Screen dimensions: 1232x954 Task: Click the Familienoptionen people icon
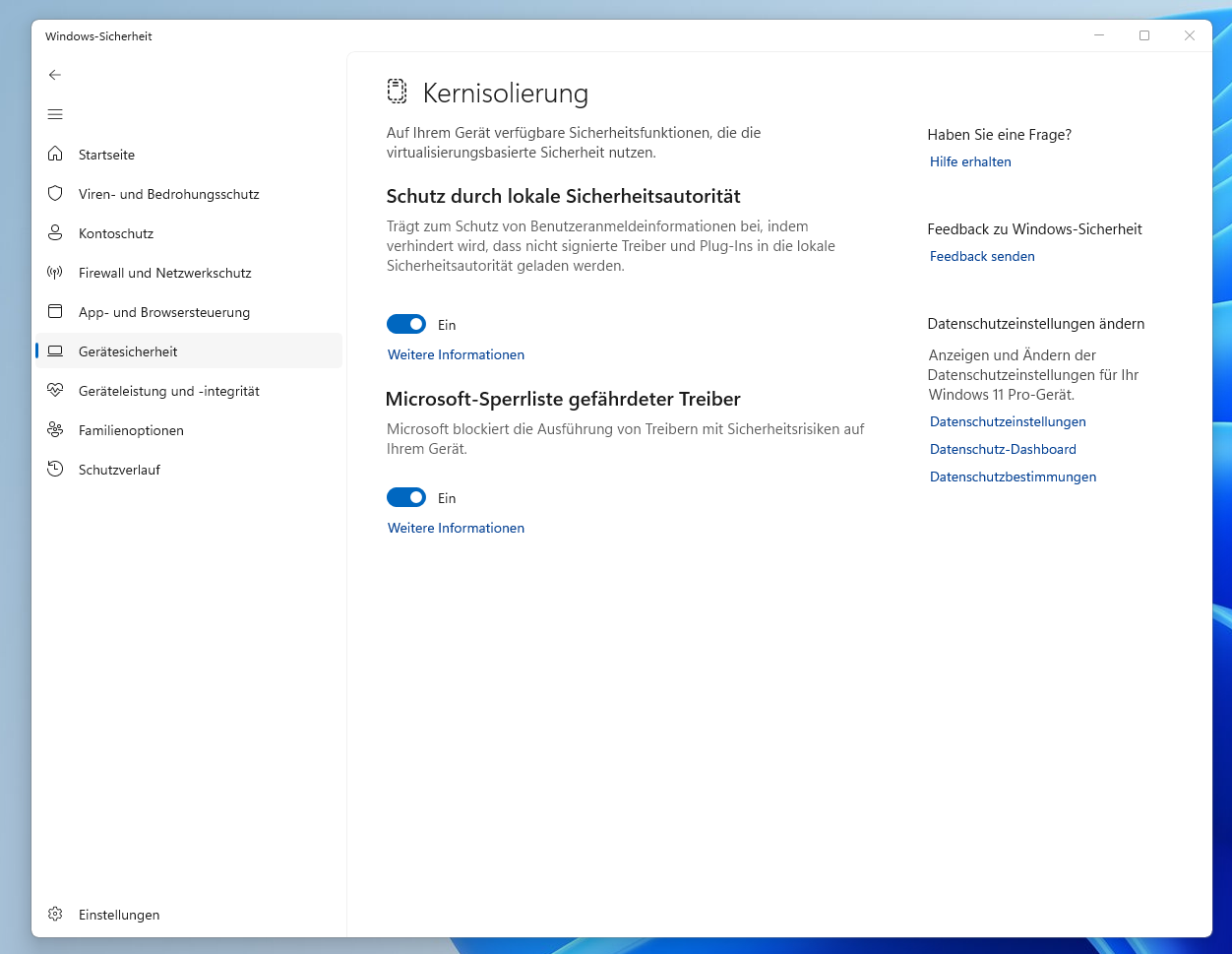coord(55,430)
